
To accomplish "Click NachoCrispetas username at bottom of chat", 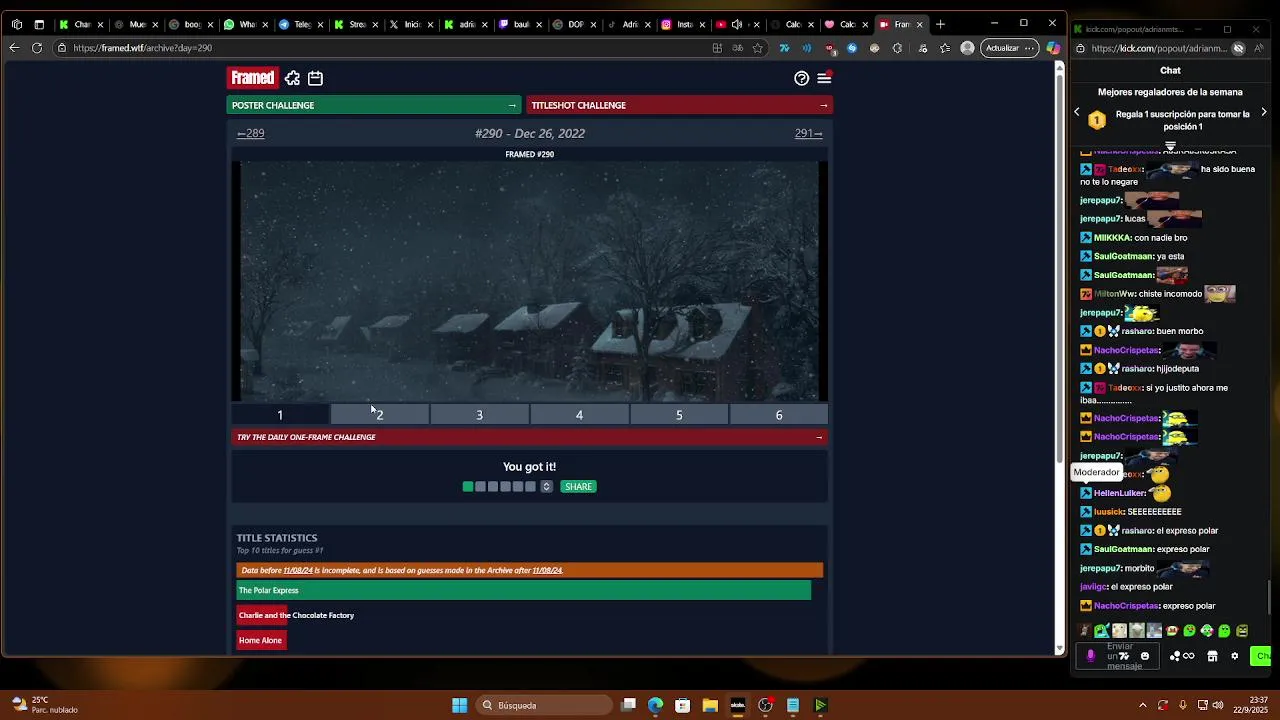I will (x=1126, y=606).
